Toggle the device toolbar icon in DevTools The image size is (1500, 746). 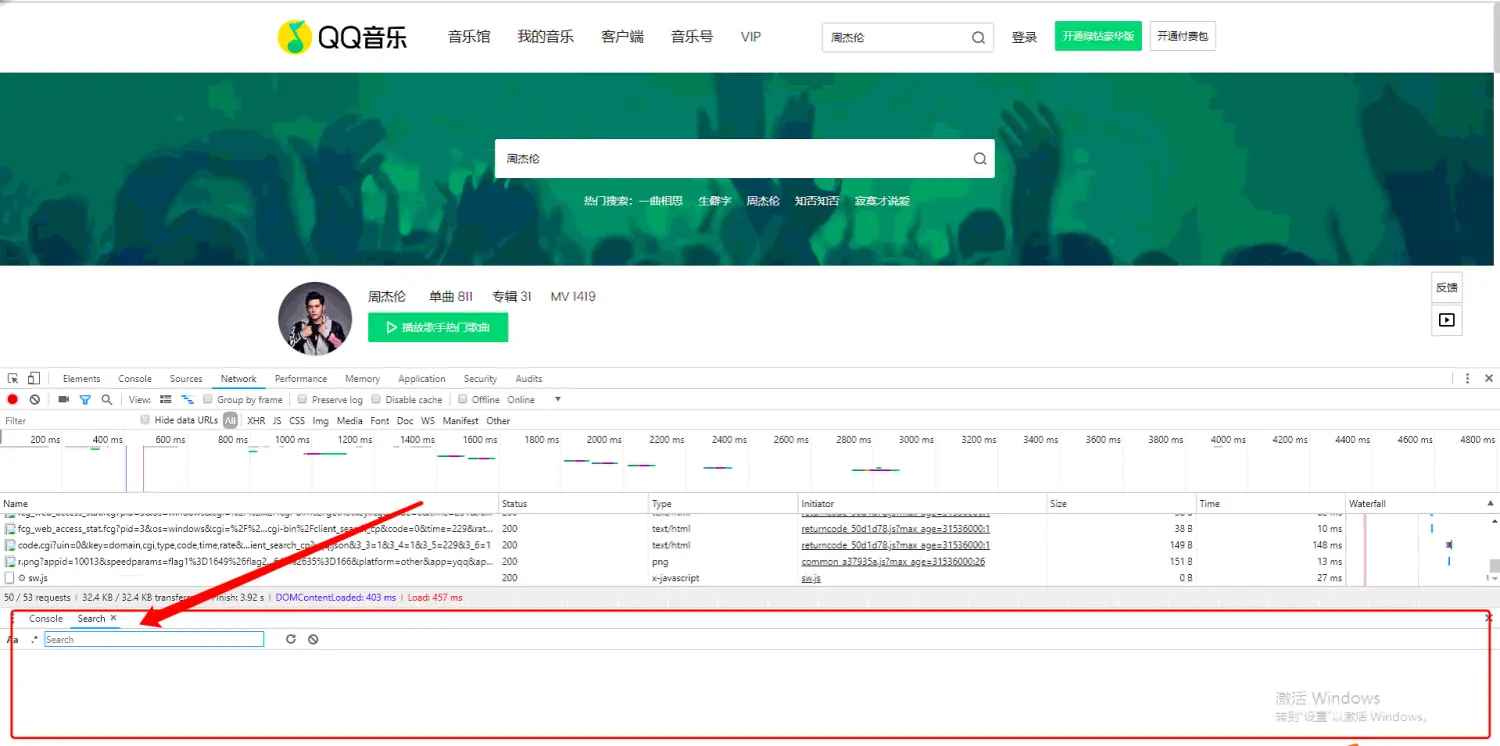(33, 379)
